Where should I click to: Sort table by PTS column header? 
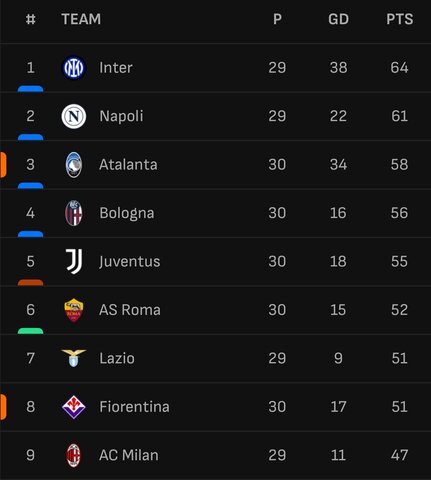pyautogui.click(x=399, y=19)
